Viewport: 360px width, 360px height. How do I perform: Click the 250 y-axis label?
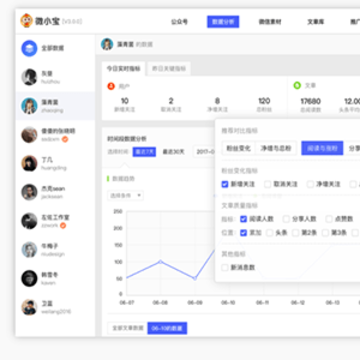(118, 211)
